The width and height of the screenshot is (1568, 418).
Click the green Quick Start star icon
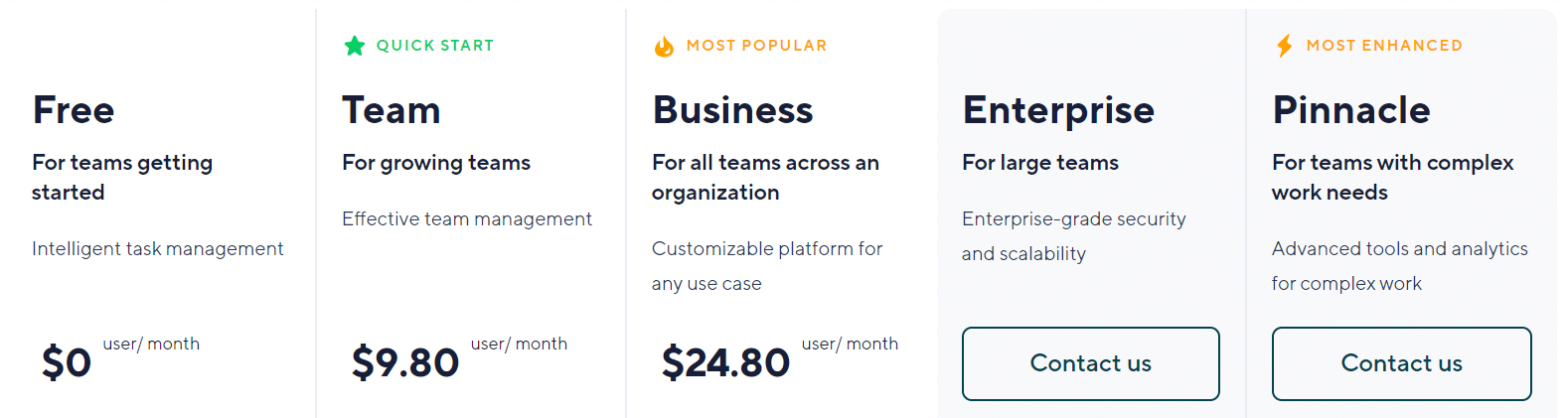tap(355, 46)
